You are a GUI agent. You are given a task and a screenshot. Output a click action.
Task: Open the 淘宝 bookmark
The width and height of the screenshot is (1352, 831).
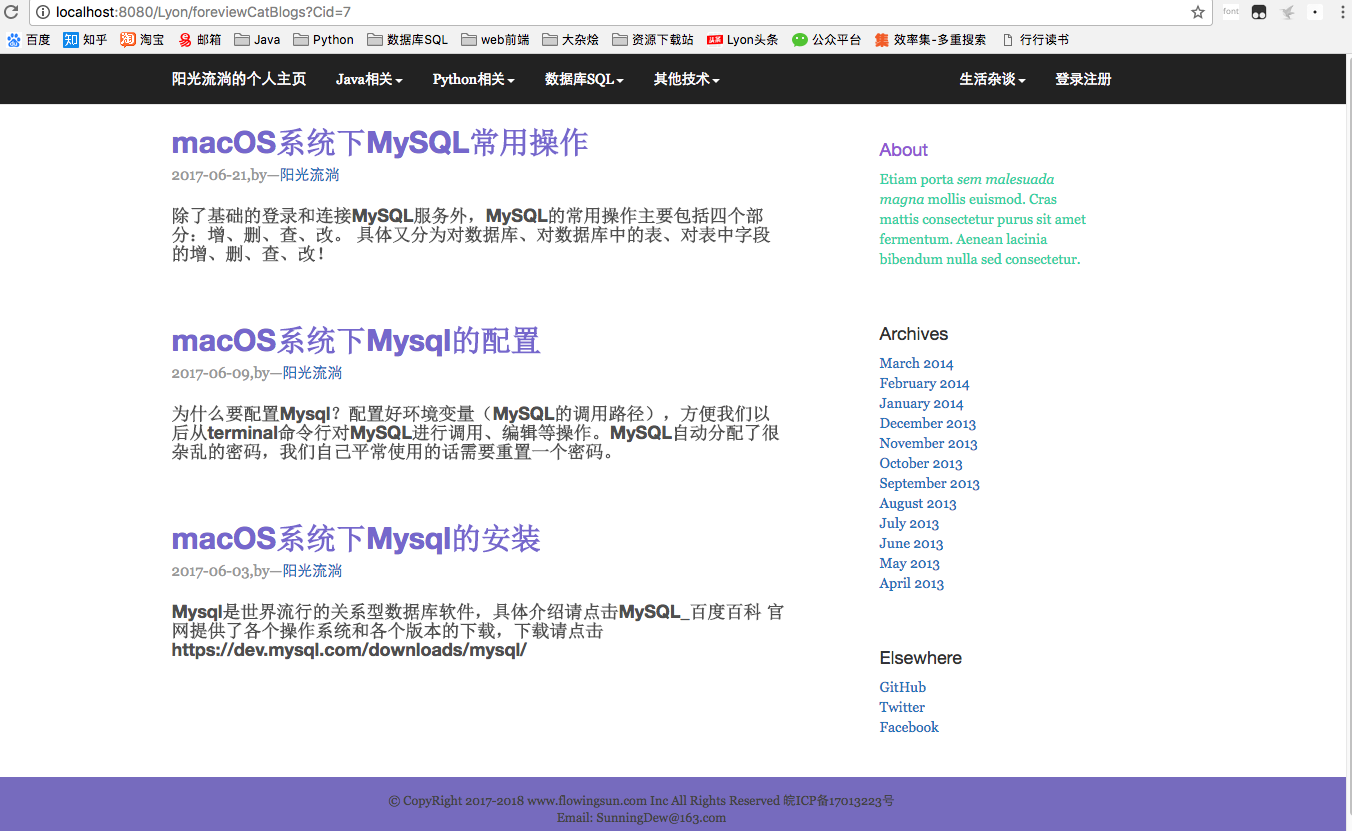[142, 40]
